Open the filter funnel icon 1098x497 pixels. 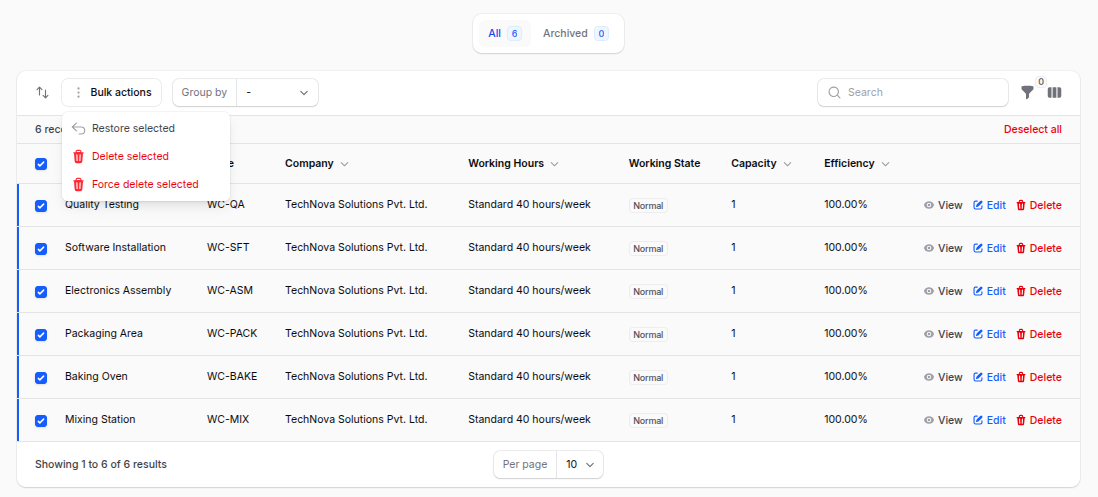click(x=1027, y=92)
